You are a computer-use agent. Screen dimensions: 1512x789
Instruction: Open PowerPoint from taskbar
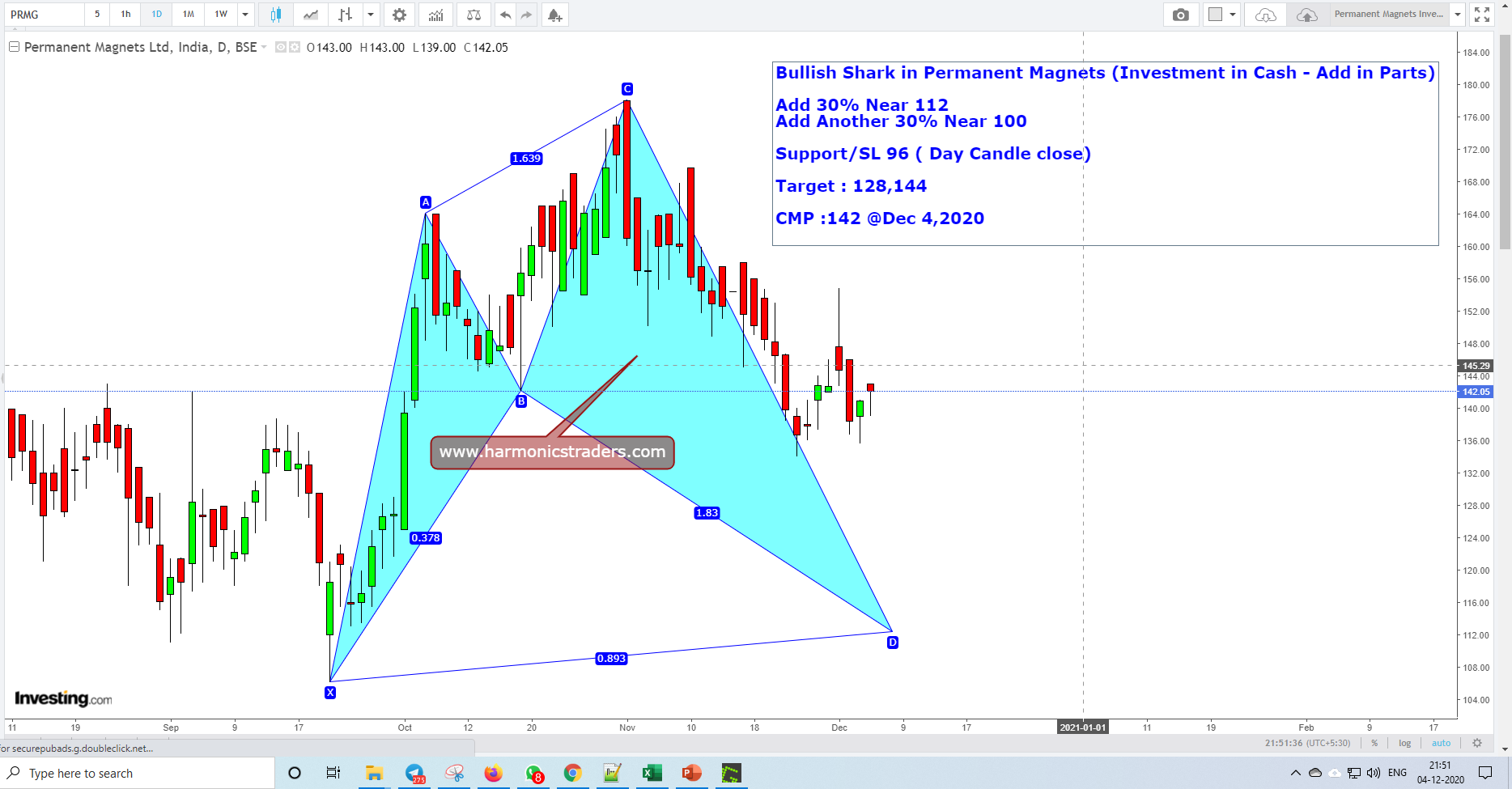point(691,774)
